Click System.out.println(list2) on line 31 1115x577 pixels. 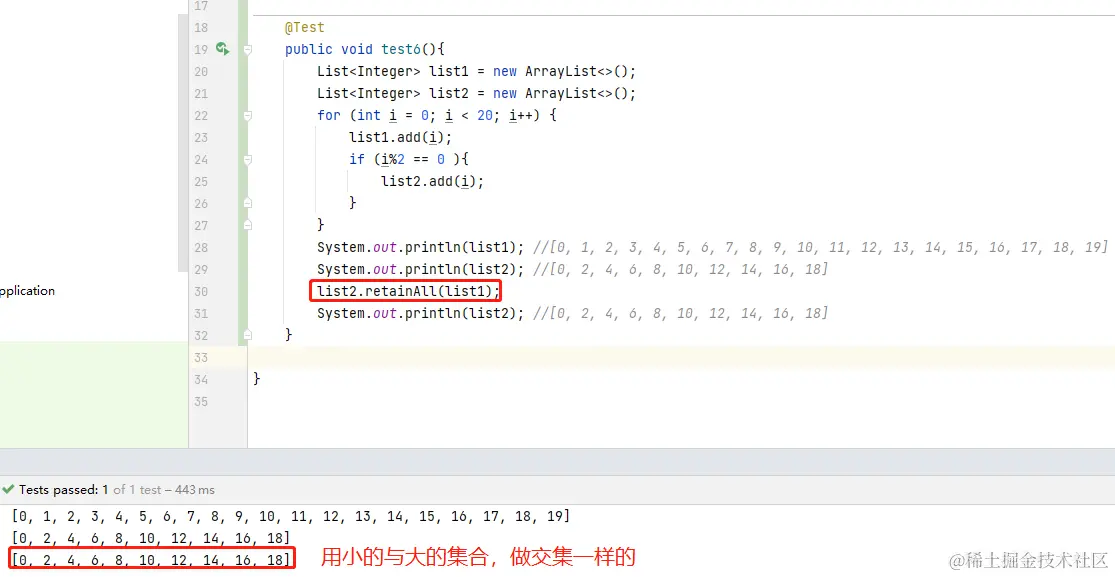tap(421, 313)
